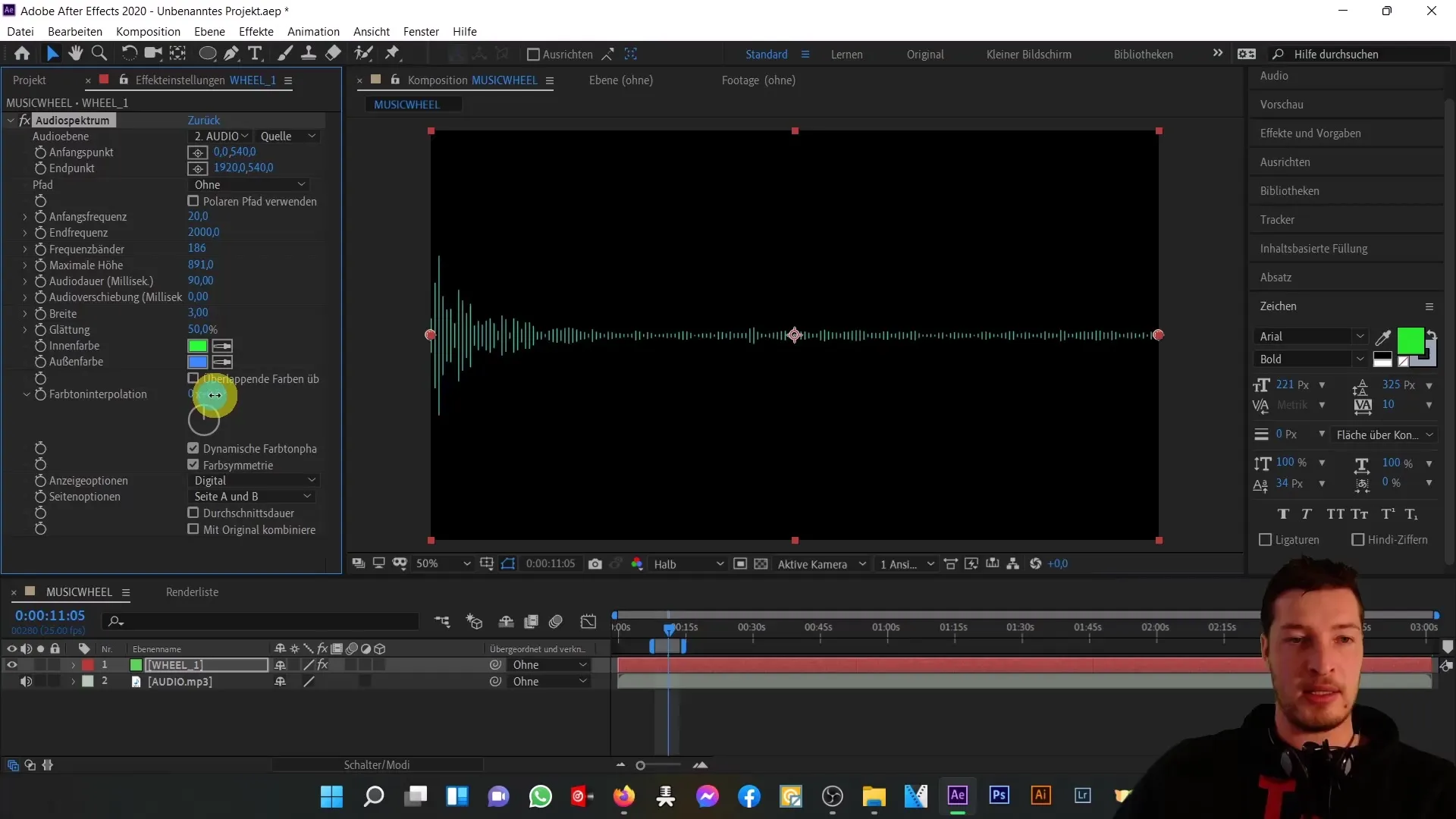Open resolution Halb dropdown
1456x819 pixels.
(x=689, y=564)
